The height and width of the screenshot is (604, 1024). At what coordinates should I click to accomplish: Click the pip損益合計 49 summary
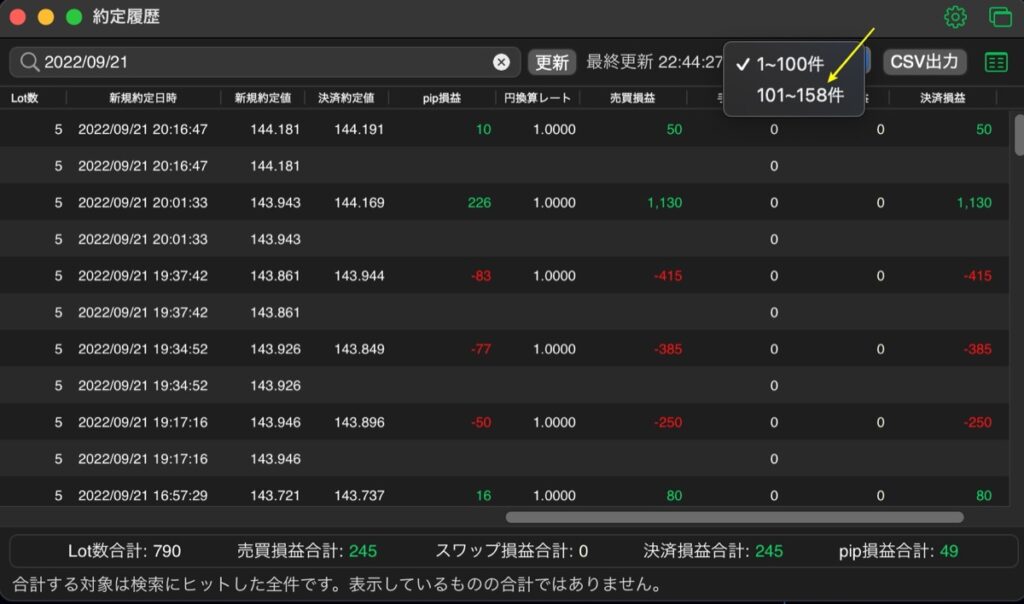click(x=899, y=551)
